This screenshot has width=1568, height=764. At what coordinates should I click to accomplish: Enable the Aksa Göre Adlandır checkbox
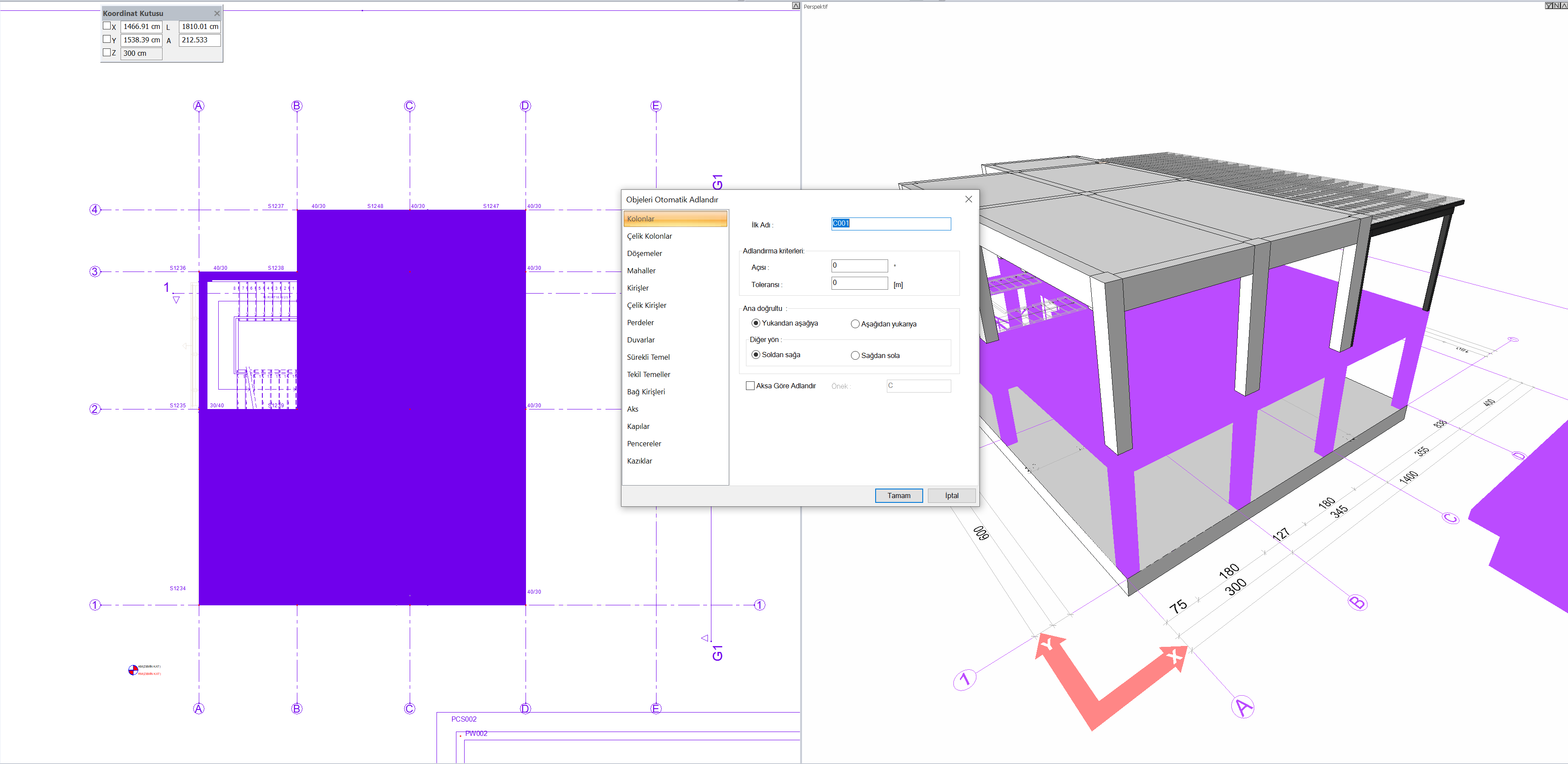[750, 386]
